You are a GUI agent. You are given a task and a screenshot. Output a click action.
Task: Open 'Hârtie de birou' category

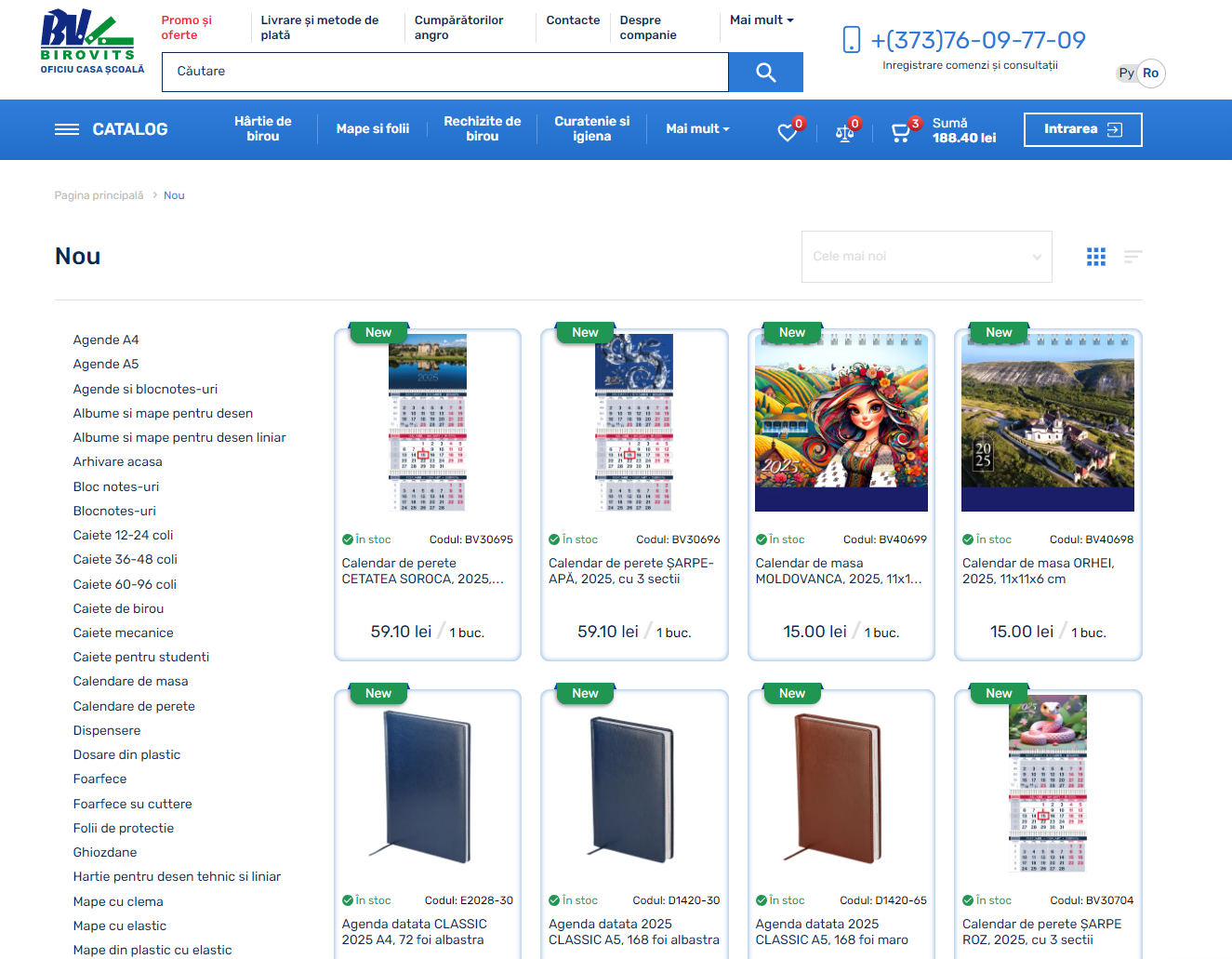point(263,129)
